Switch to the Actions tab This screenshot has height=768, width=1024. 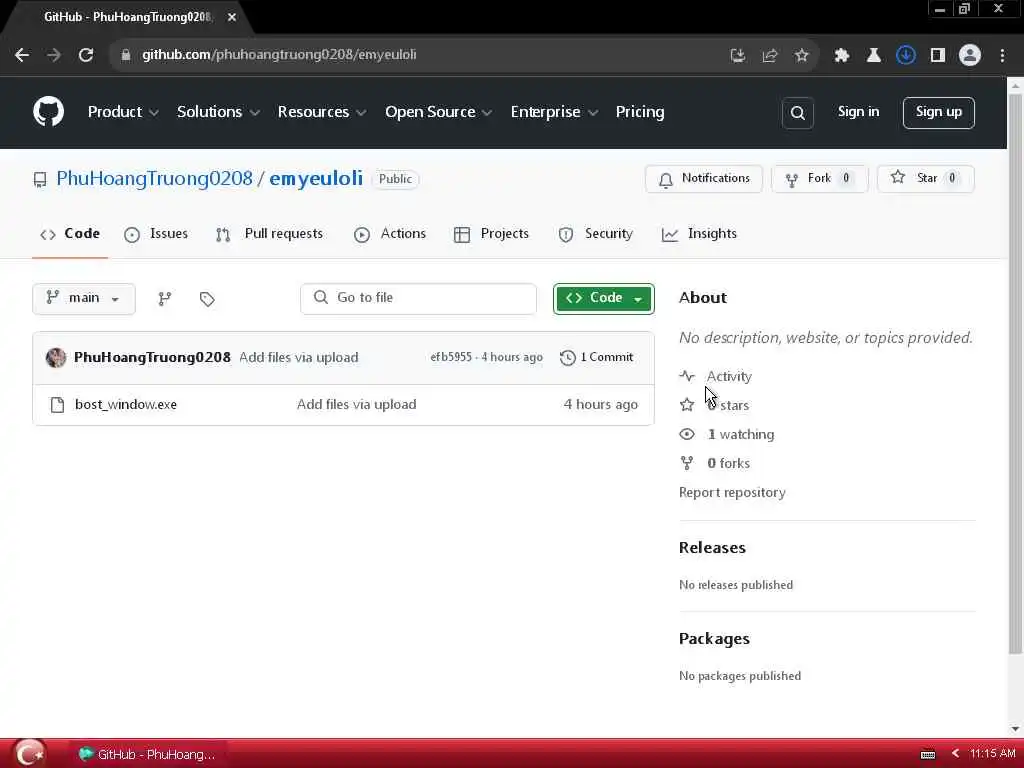click(390, 234)
